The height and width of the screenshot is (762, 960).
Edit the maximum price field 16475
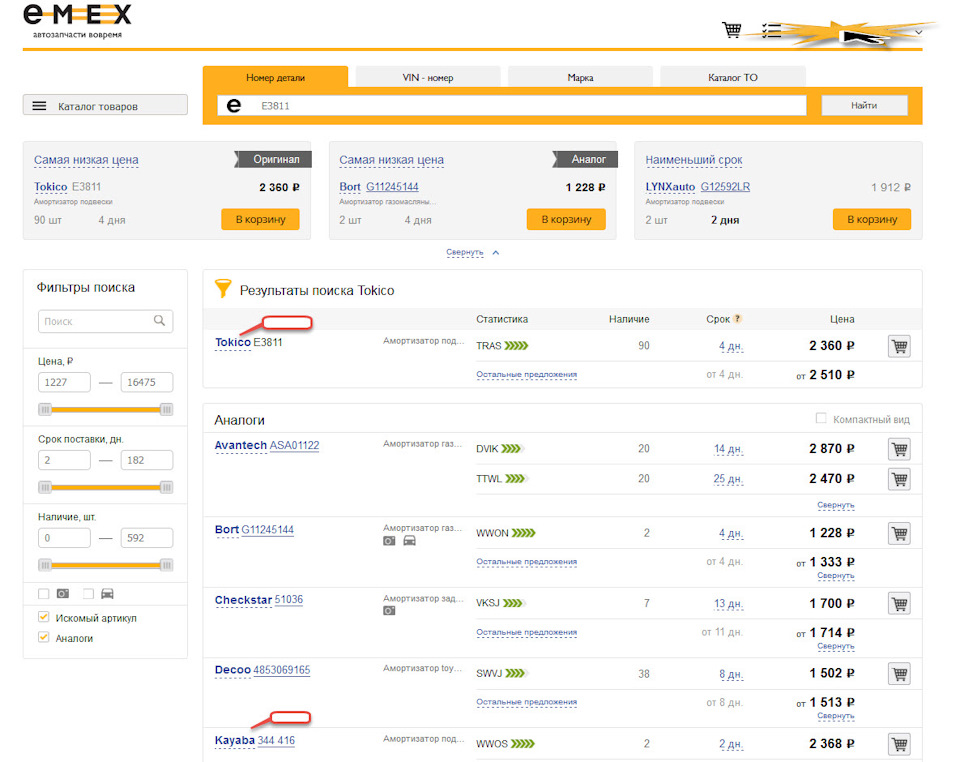(147, 382)
